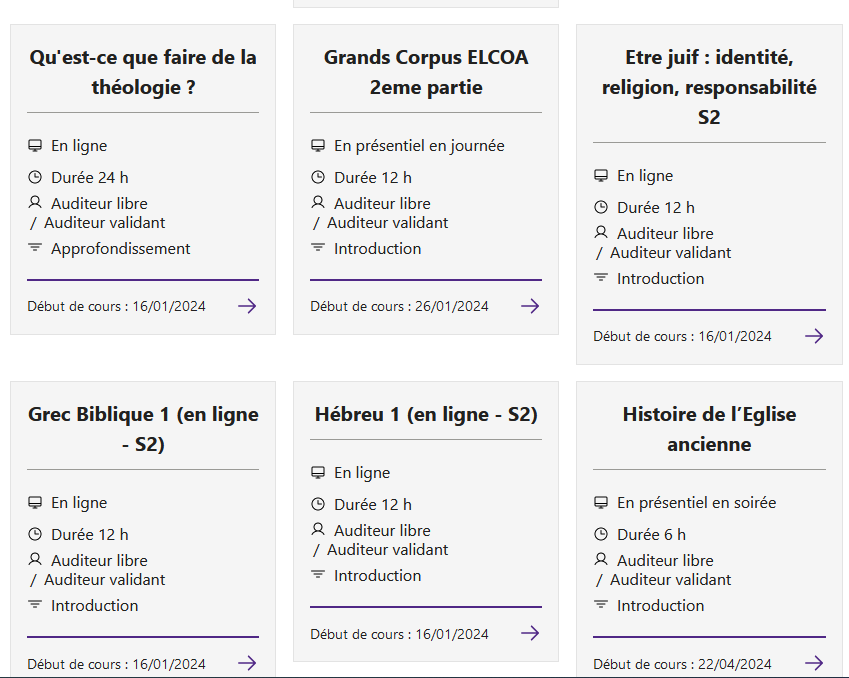The image size is (849, 678).
Task: Open Histoire de l'Eglise ancienne via arrow
Action: pyautogui.click(x=814, y=663)
